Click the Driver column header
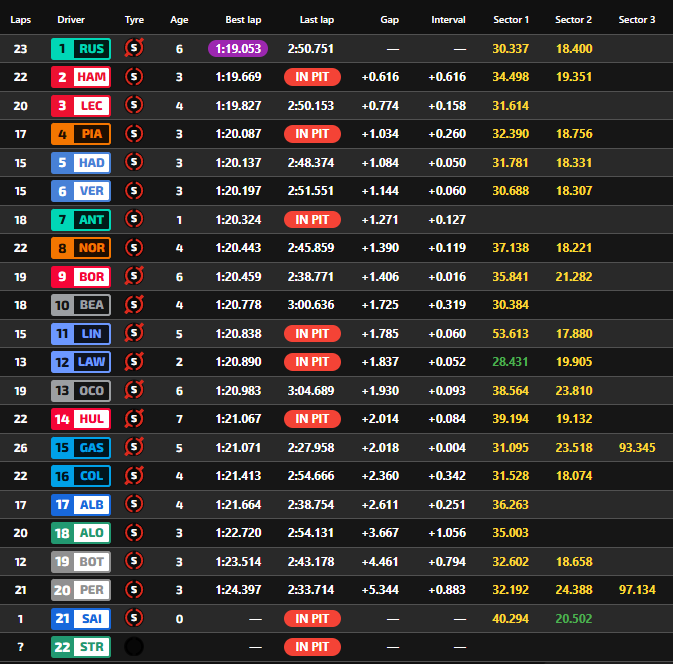Image resolution: width=673 pixels, height=664 pixels. pyautogui.click(x=71, y=20)
